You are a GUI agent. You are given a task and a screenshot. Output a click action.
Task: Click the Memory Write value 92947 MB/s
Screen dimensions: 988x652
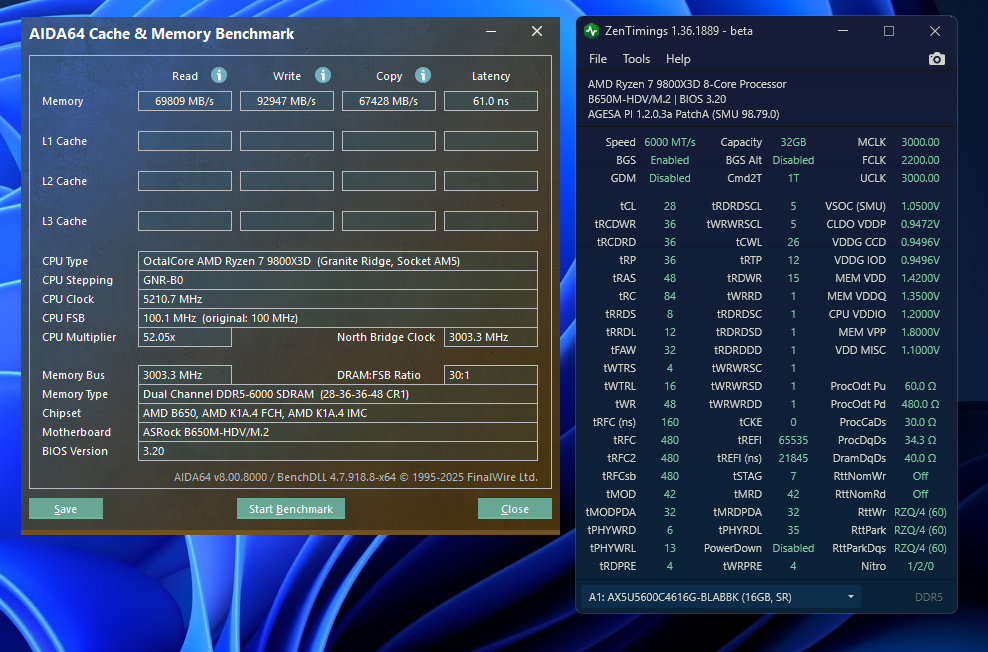point(287,101)
